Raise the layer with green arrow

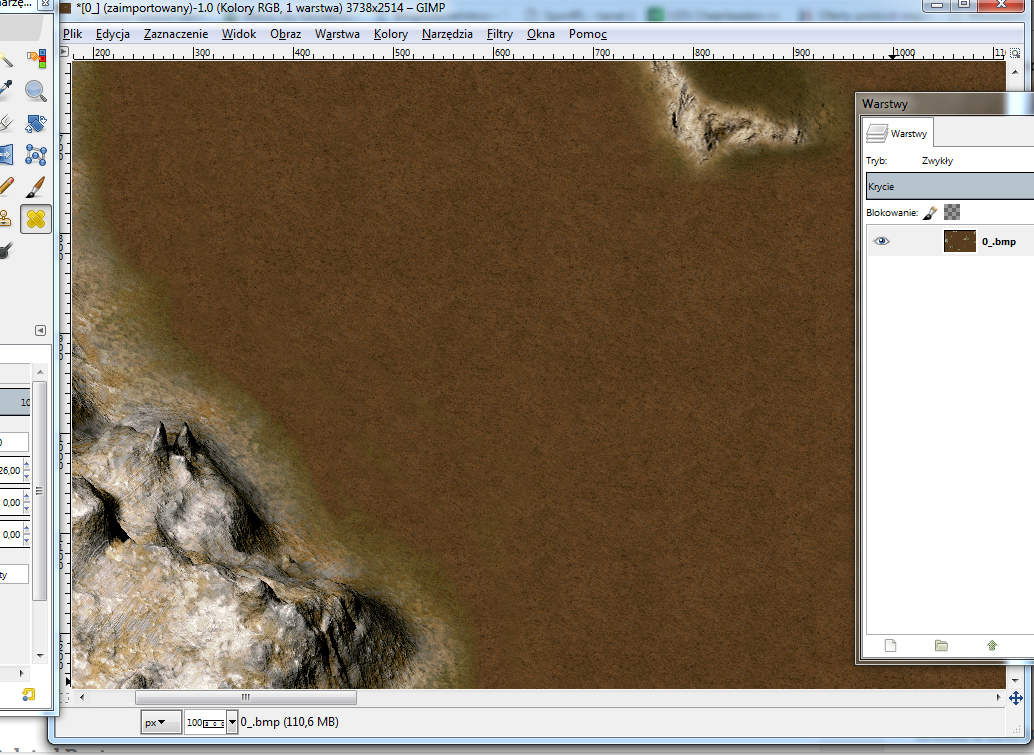pos(992,646)
